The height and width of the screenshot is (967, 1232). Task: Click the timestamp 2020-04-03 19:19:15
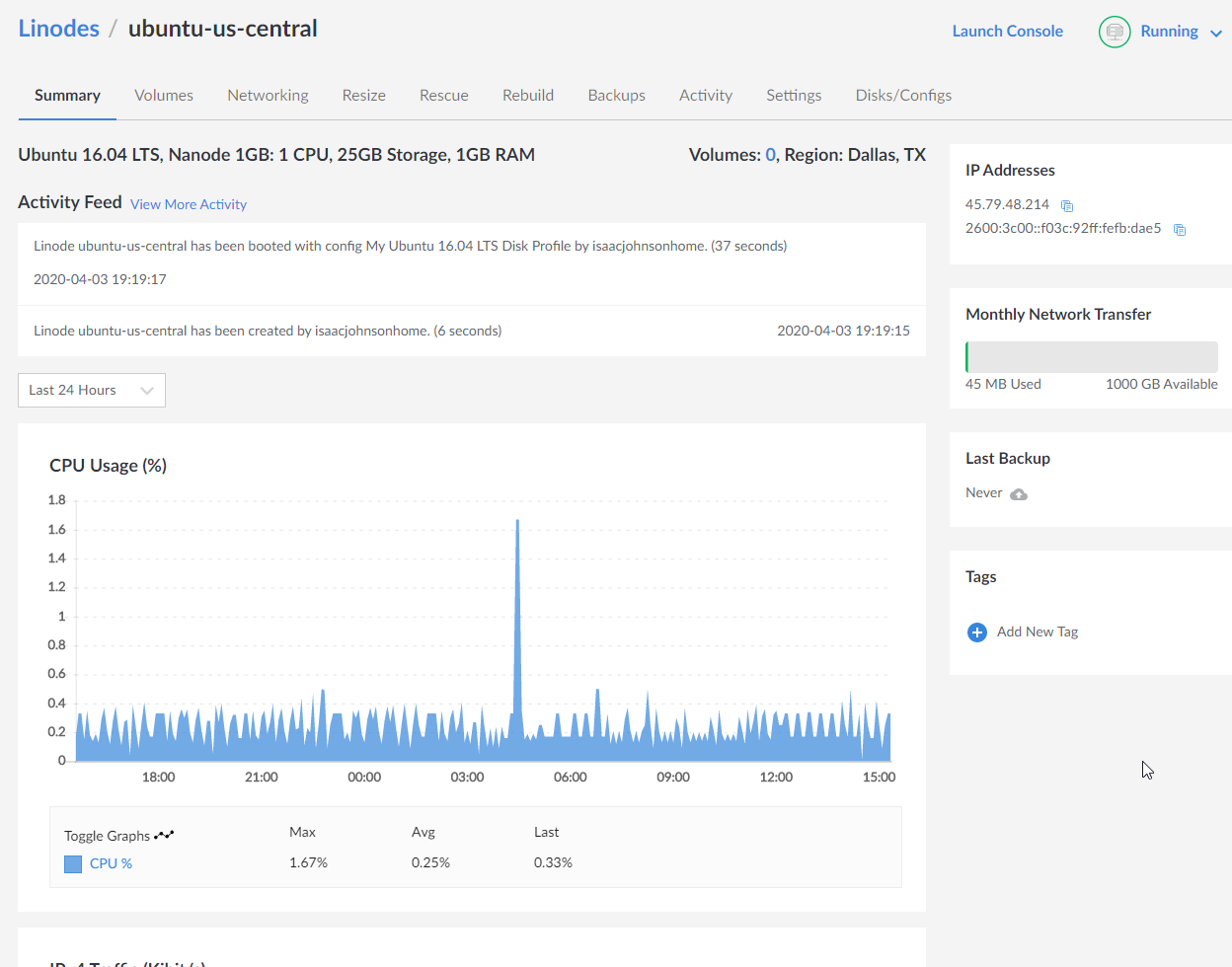[843, 332]
